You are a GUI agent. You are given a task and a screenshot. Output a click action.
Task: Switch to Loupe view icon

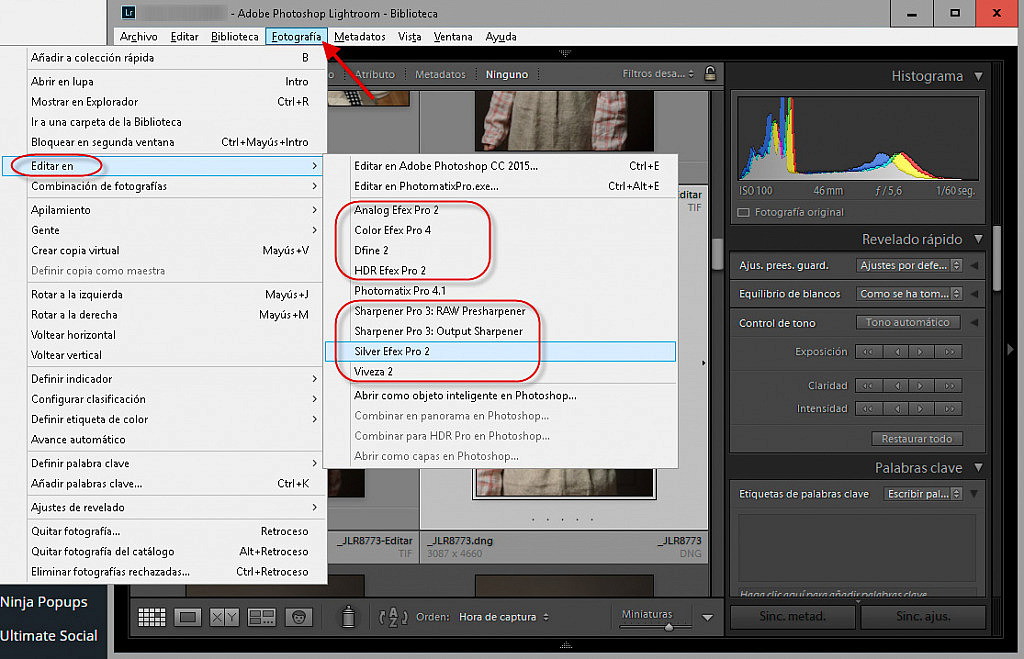pos(187,617)
